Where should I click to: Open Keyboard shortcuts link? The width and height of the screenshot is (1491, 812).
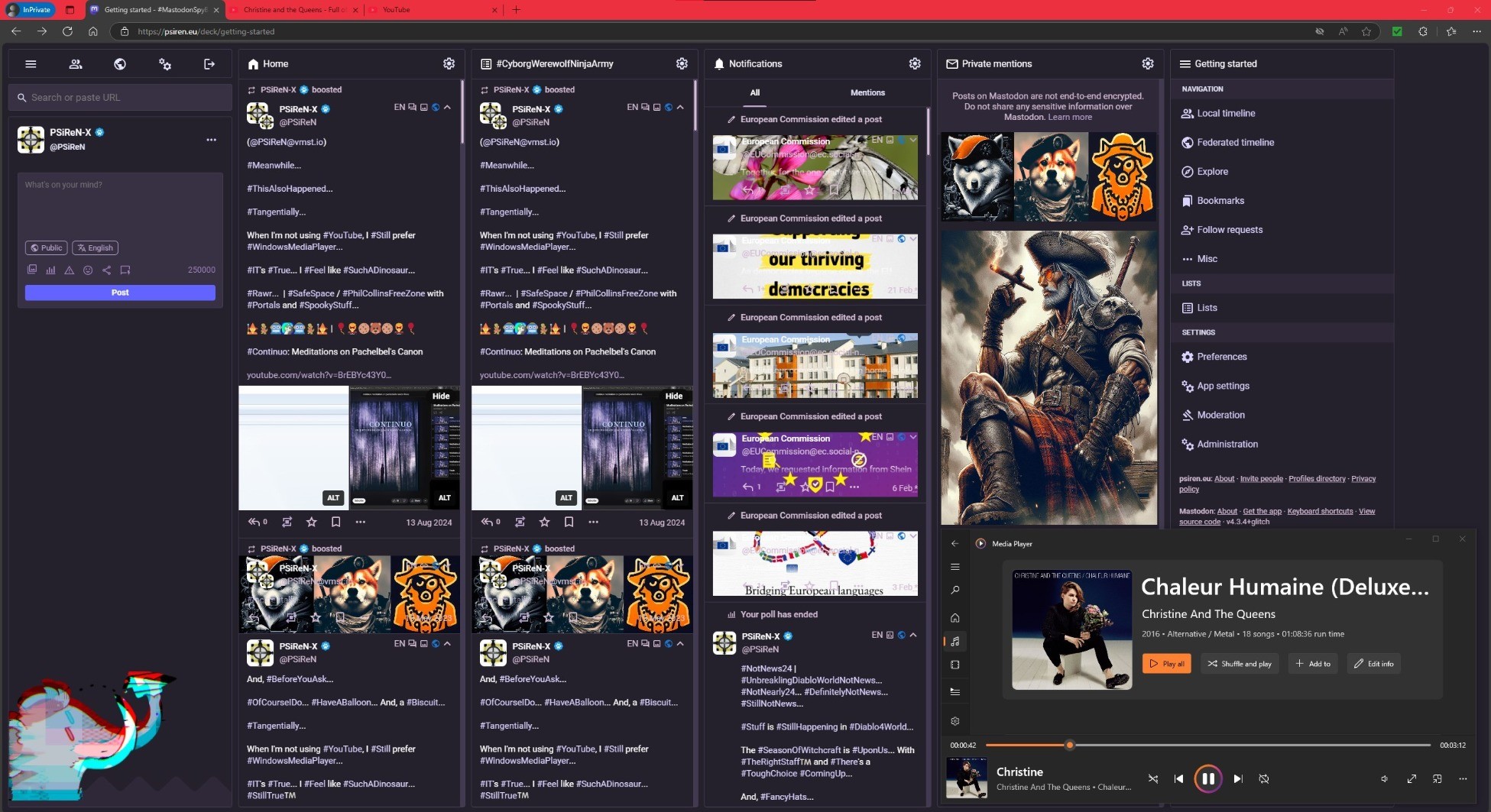point(1320,511)
